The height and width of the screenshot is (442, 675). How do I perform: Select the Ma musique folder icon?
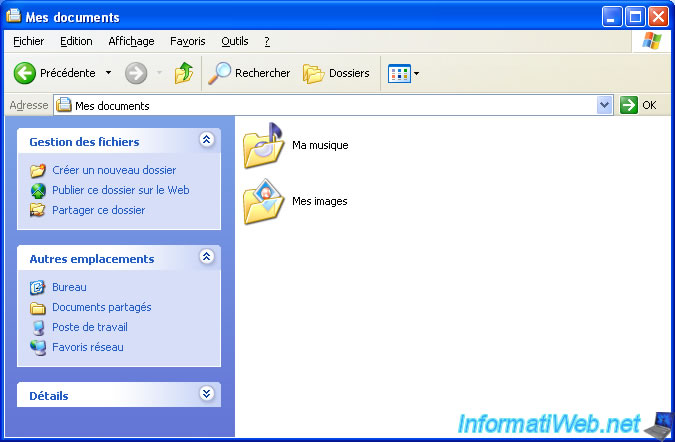pos(263,145)
